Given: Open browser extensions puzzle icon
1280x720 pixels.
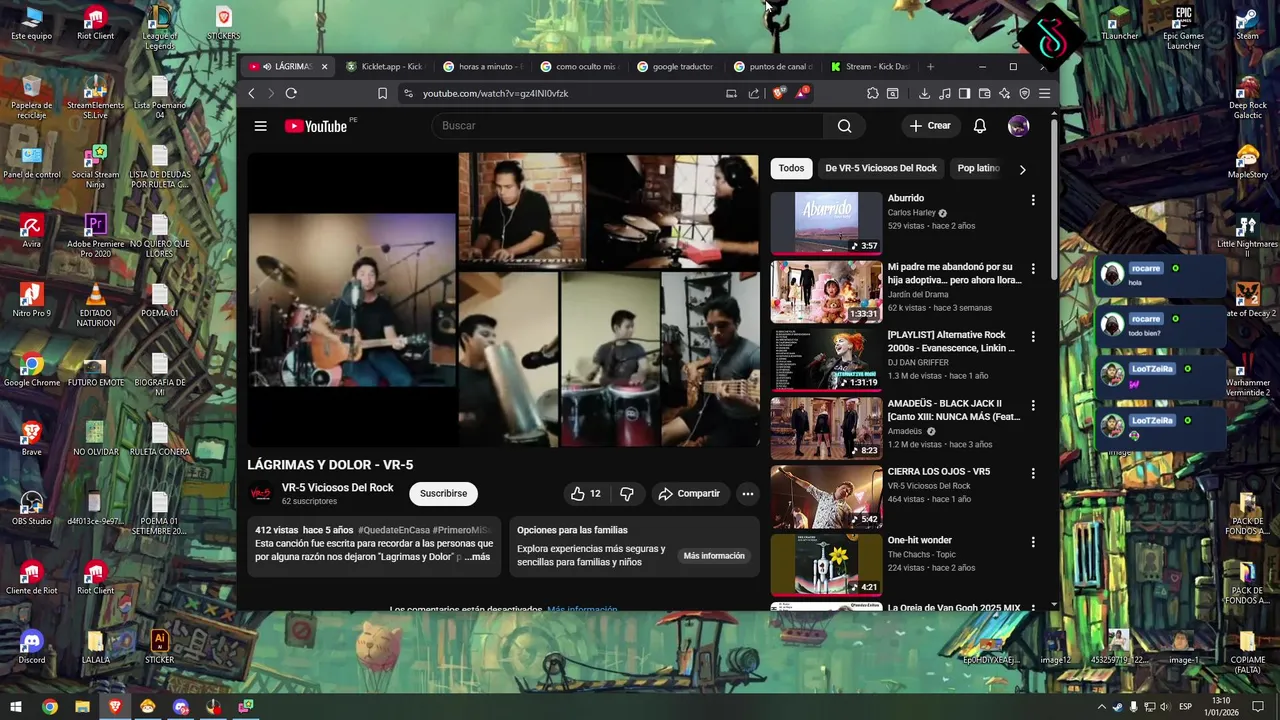Looking at the screenshot, I should [873, 93].
